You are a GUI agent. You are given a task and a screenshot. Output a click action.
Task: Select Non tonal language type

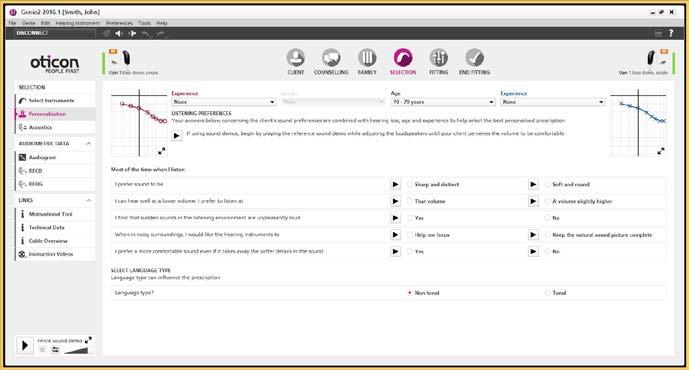(x=410, y=293)
